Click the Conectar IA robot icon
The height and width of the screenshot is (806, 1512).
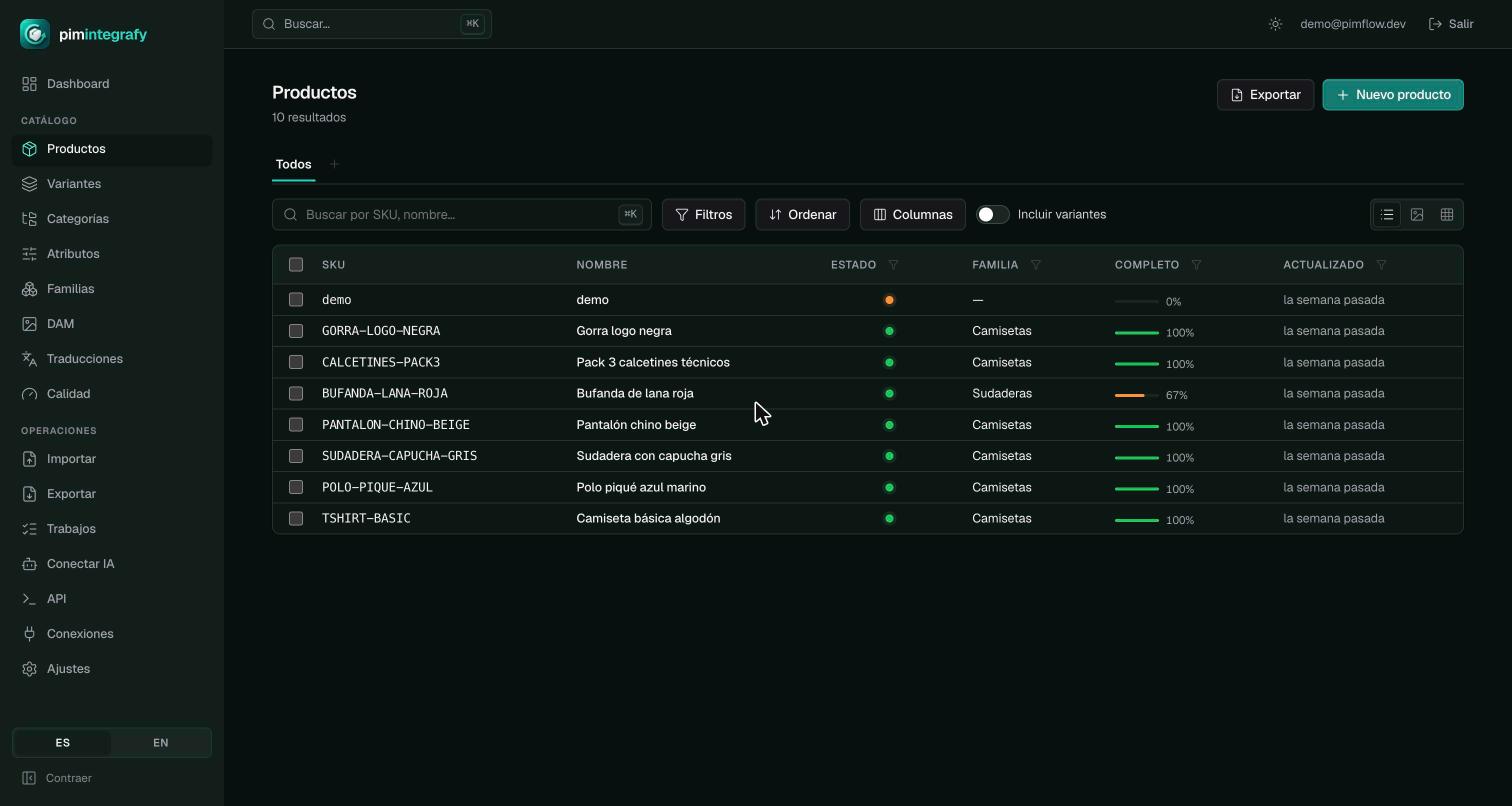click(29, 564)
